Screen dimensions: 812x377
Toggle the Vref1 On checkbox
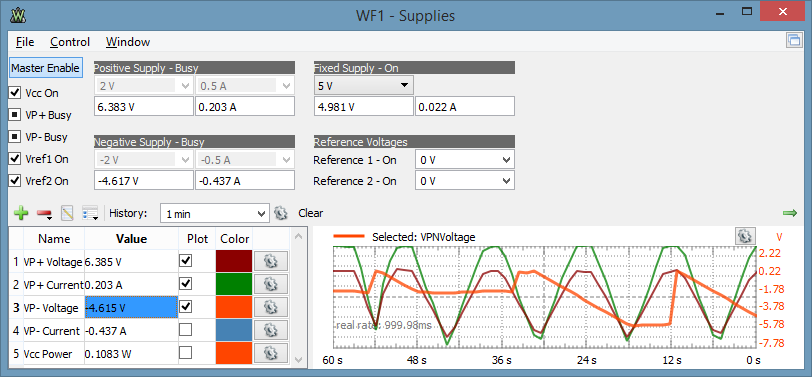click(x=15, y=159)
